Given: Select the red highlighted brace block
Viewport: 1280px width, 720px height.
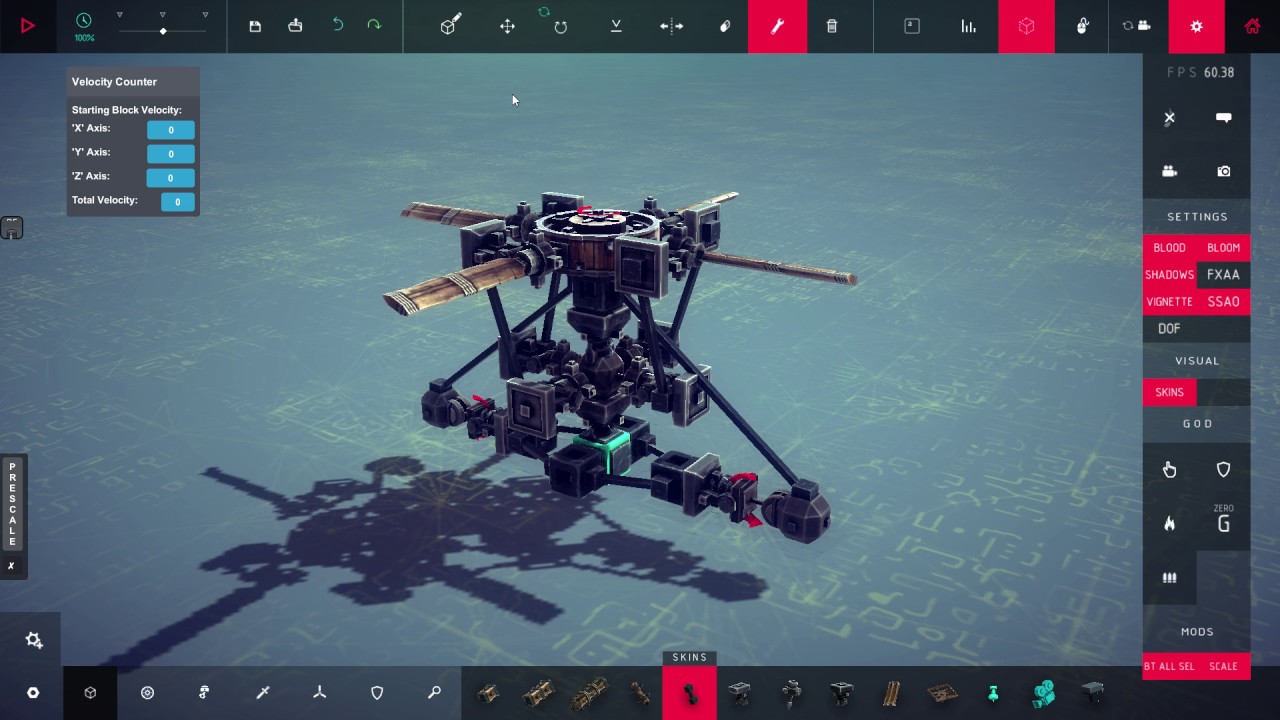Looking at the screenshot, I should [690, 693].
